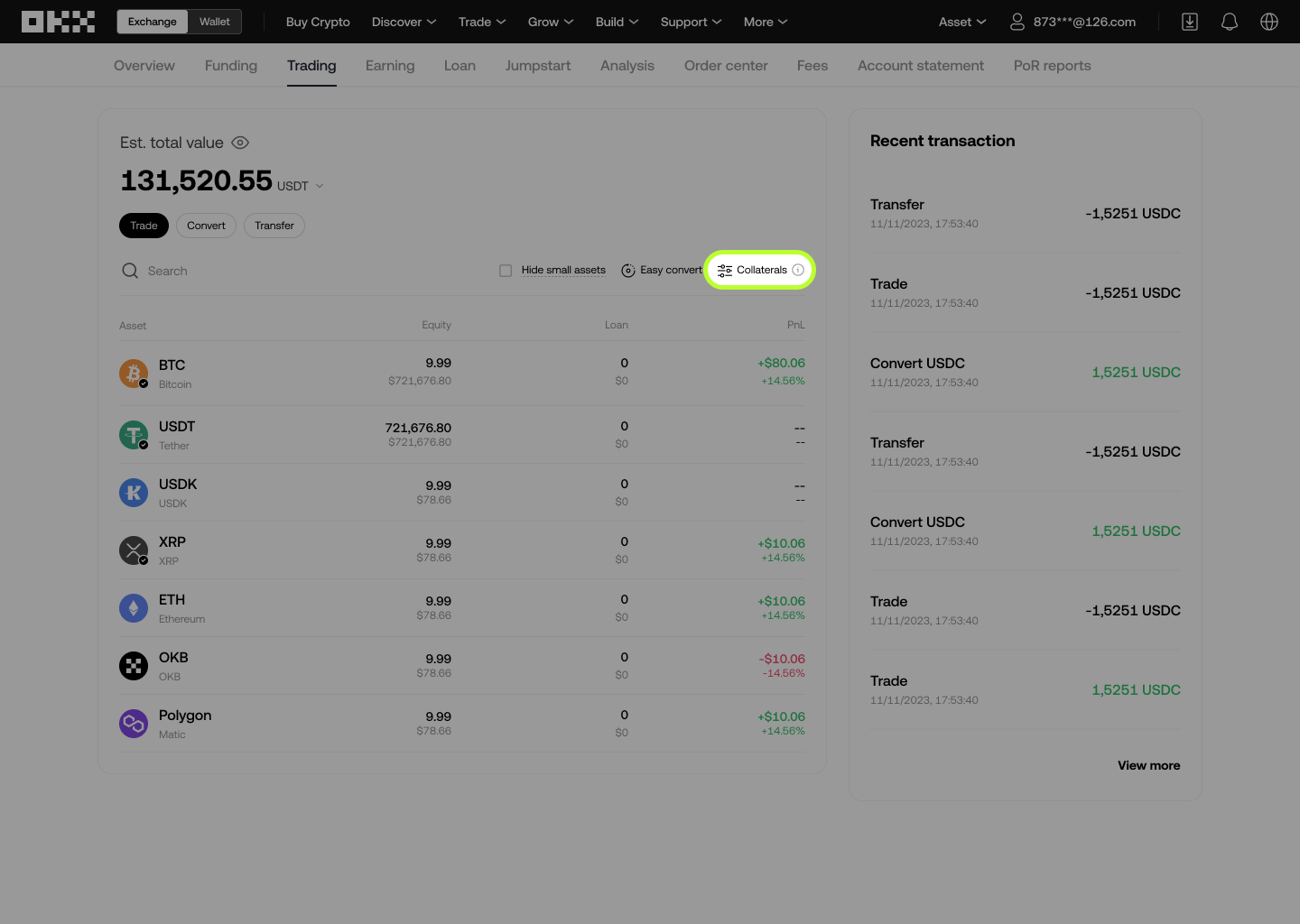This screenshot has width=1300, height=924.
Task: Open the notification bell
Action: [x=1229, y=22]
